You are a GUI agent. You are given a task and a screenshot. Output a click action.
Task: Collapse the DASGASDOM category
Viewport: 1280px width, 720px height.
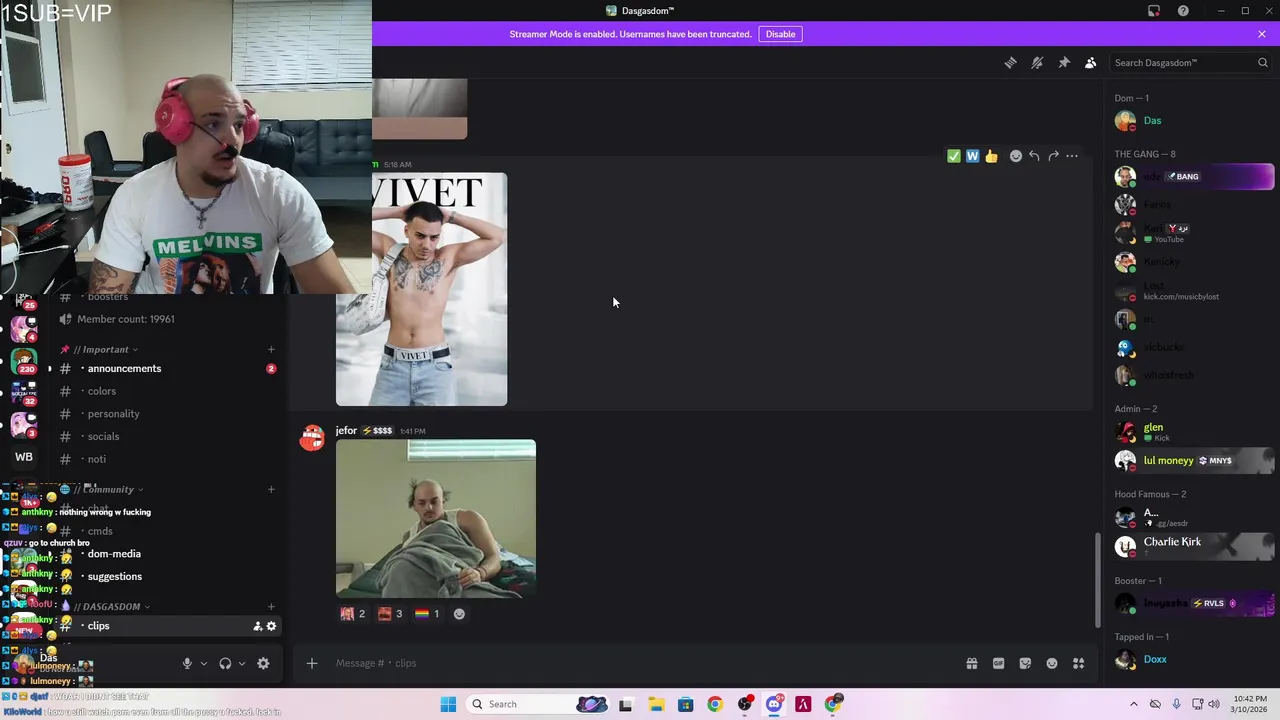(105, 606)
